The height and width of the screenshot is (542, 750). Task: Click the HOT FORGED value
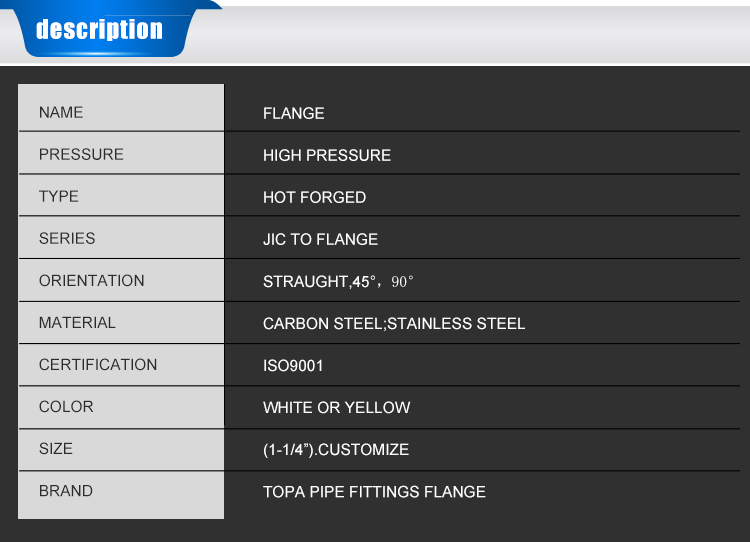(314, 197)
